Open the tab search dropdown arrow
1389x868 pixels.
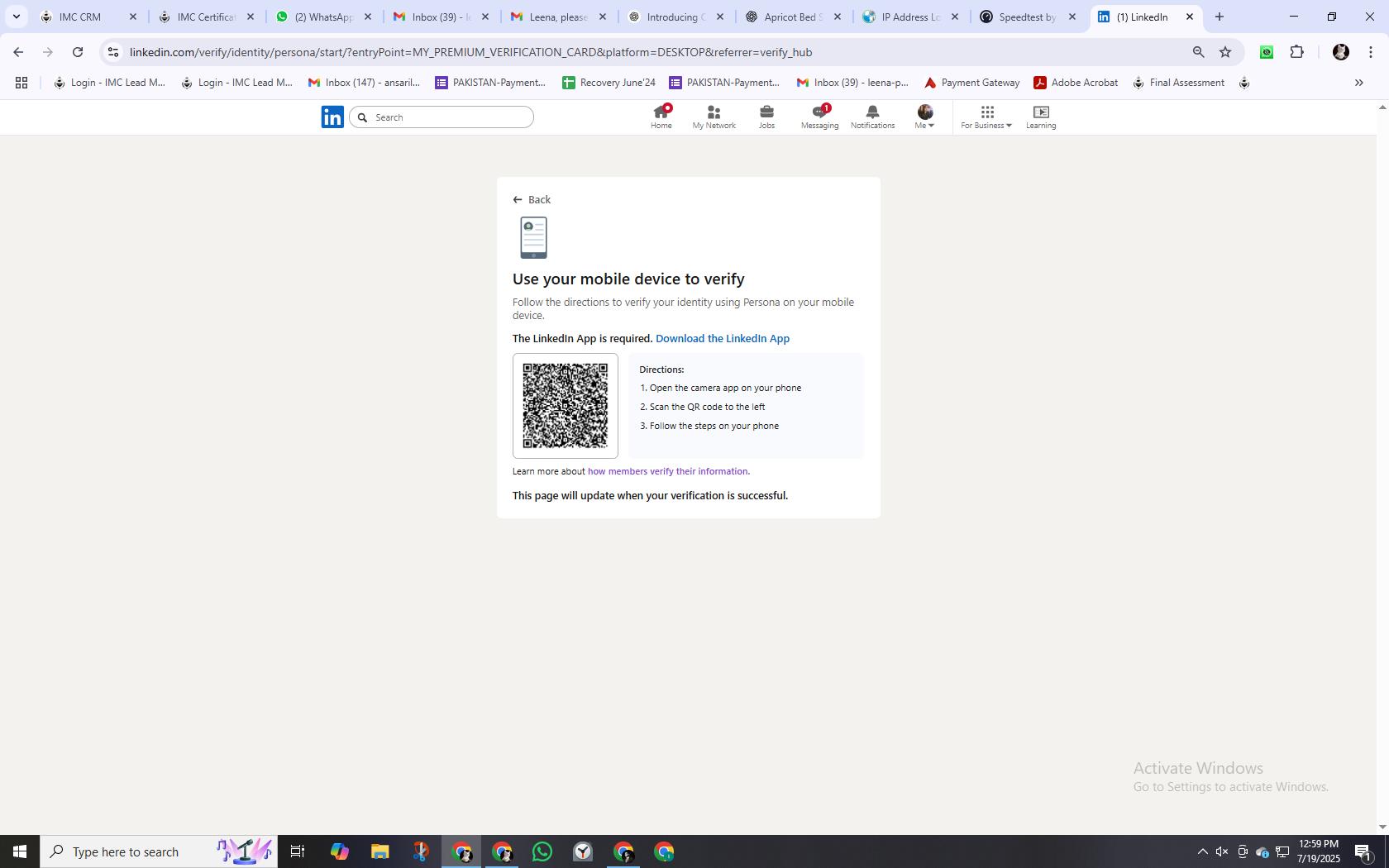point(16,17)
